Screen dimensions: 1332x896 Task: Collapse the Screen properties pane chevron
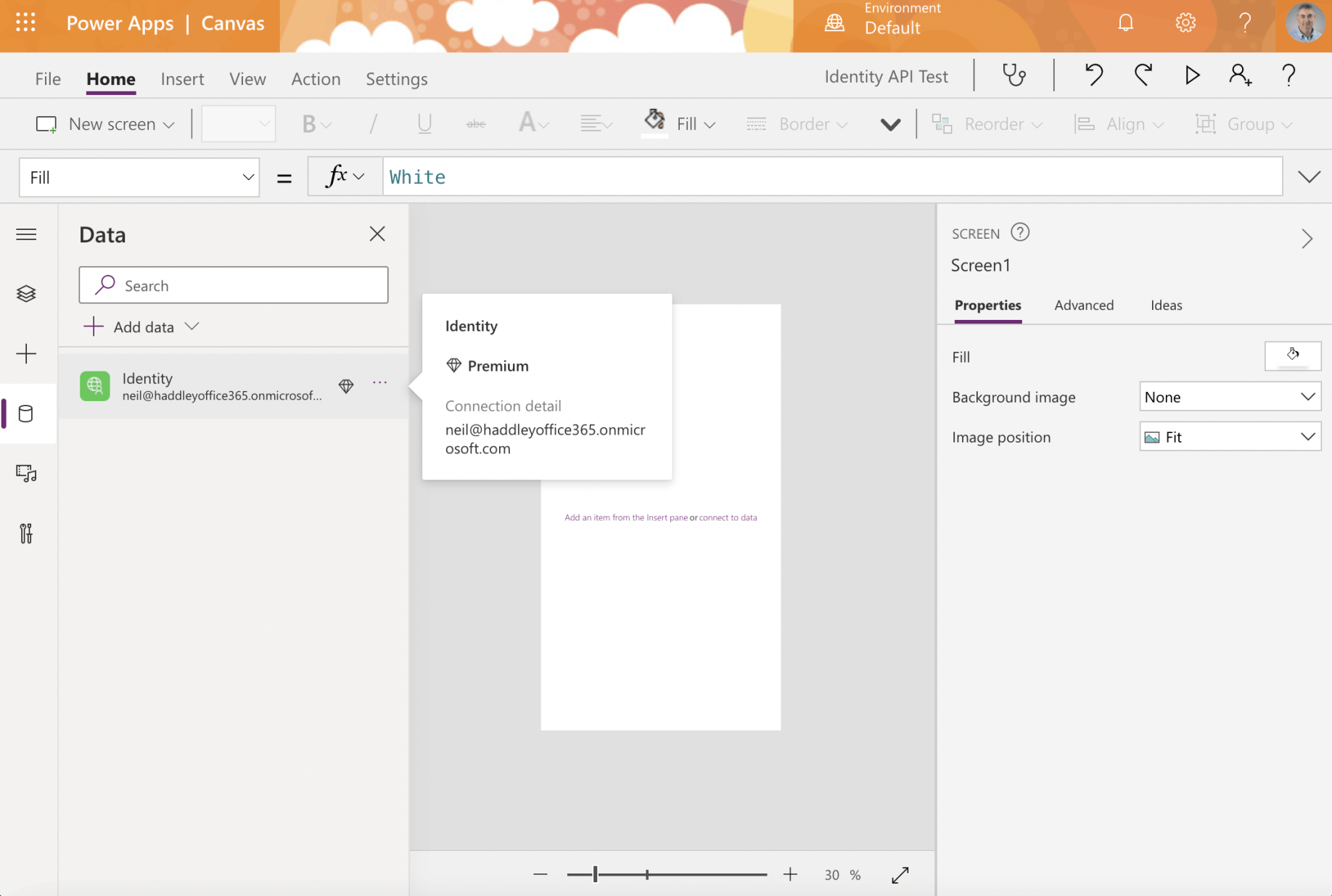pyautogui.click(x=1307, y=239)
